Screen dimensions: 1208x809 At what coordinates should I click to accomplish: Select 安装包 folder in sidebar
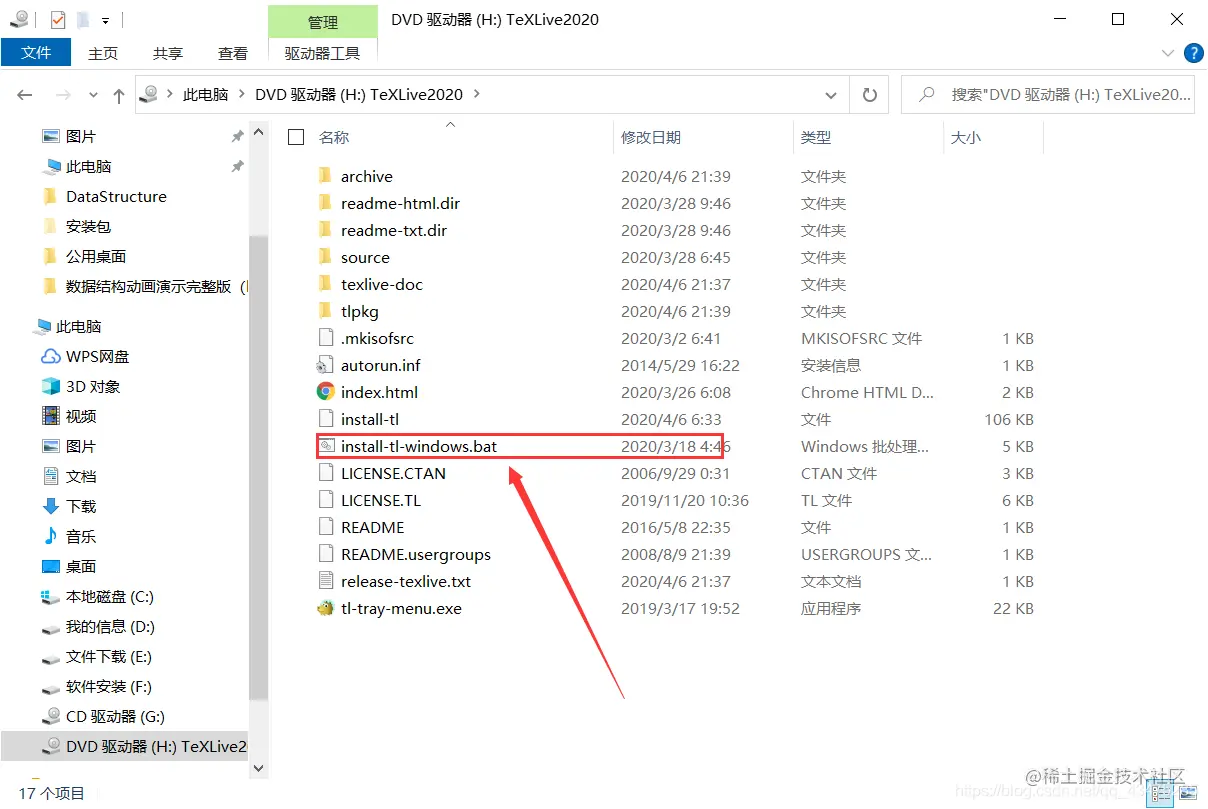point(88,226)
